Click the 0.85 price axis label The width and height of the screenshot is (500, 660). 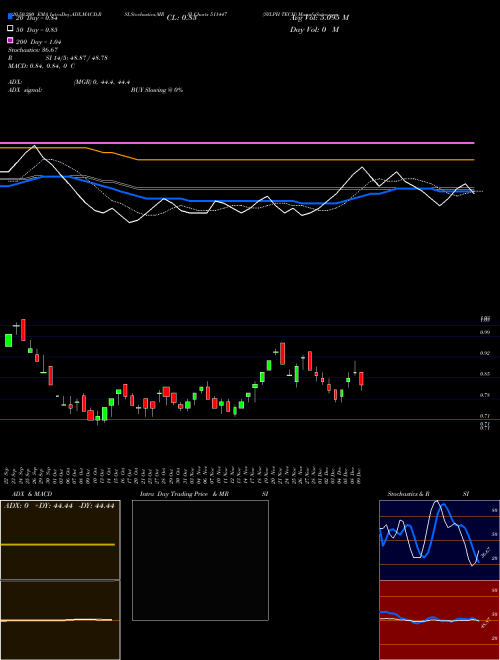click(x=485, y=374)
